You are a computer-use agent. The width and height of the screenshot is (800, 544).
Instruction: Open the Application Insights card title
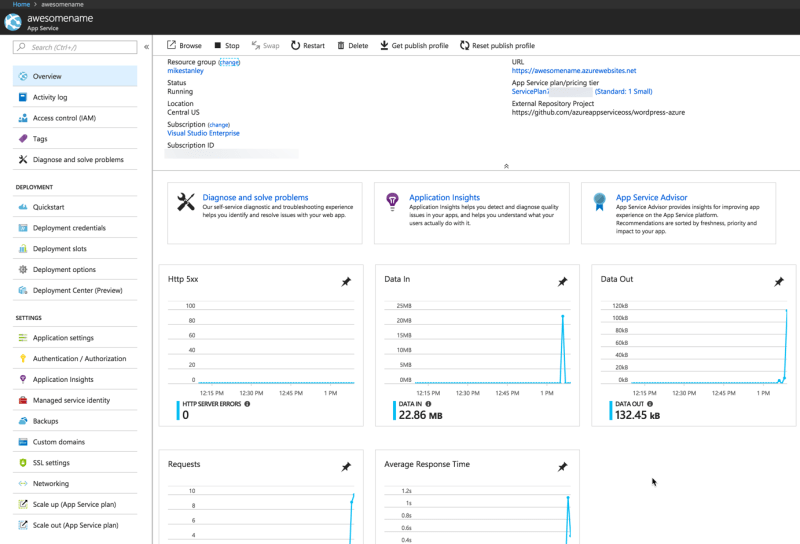click(444, 197)
